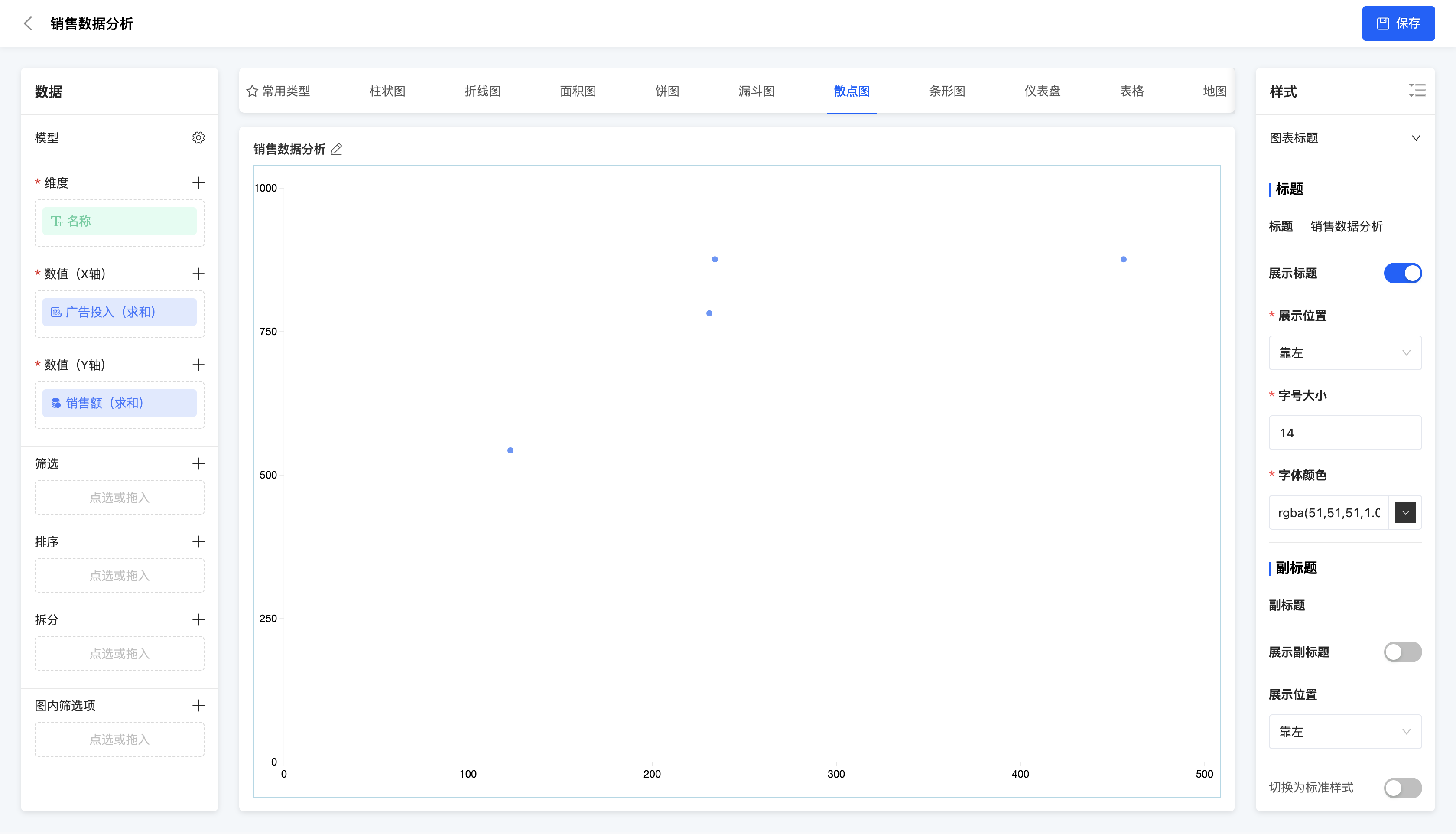Click the back arrow icon
The width and height of the screenshot is (1456, 834).
tap(27, 23)
